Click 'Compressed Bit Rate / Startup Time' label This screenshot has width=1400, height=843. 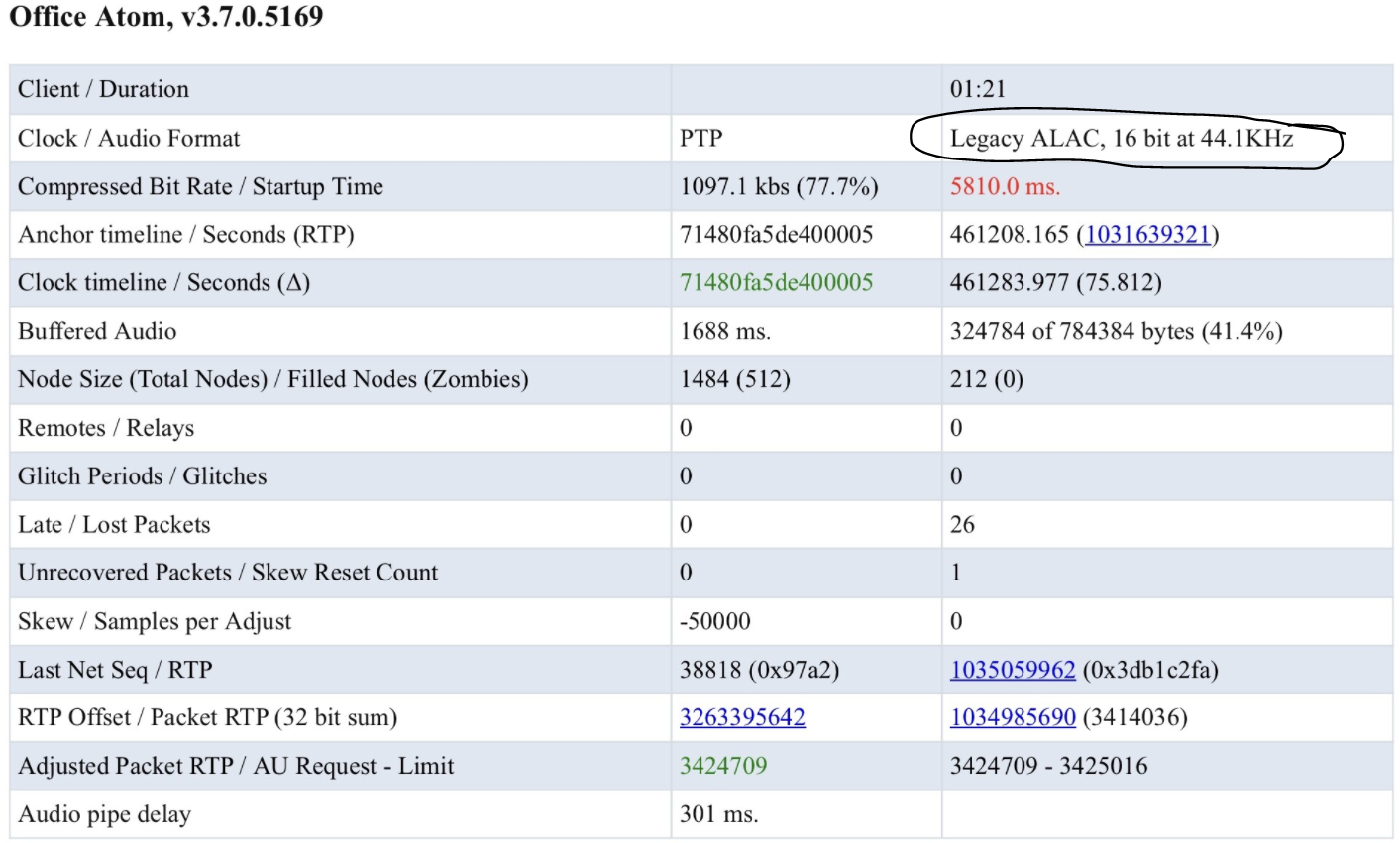pyautogui.click(x=200, y=187)
